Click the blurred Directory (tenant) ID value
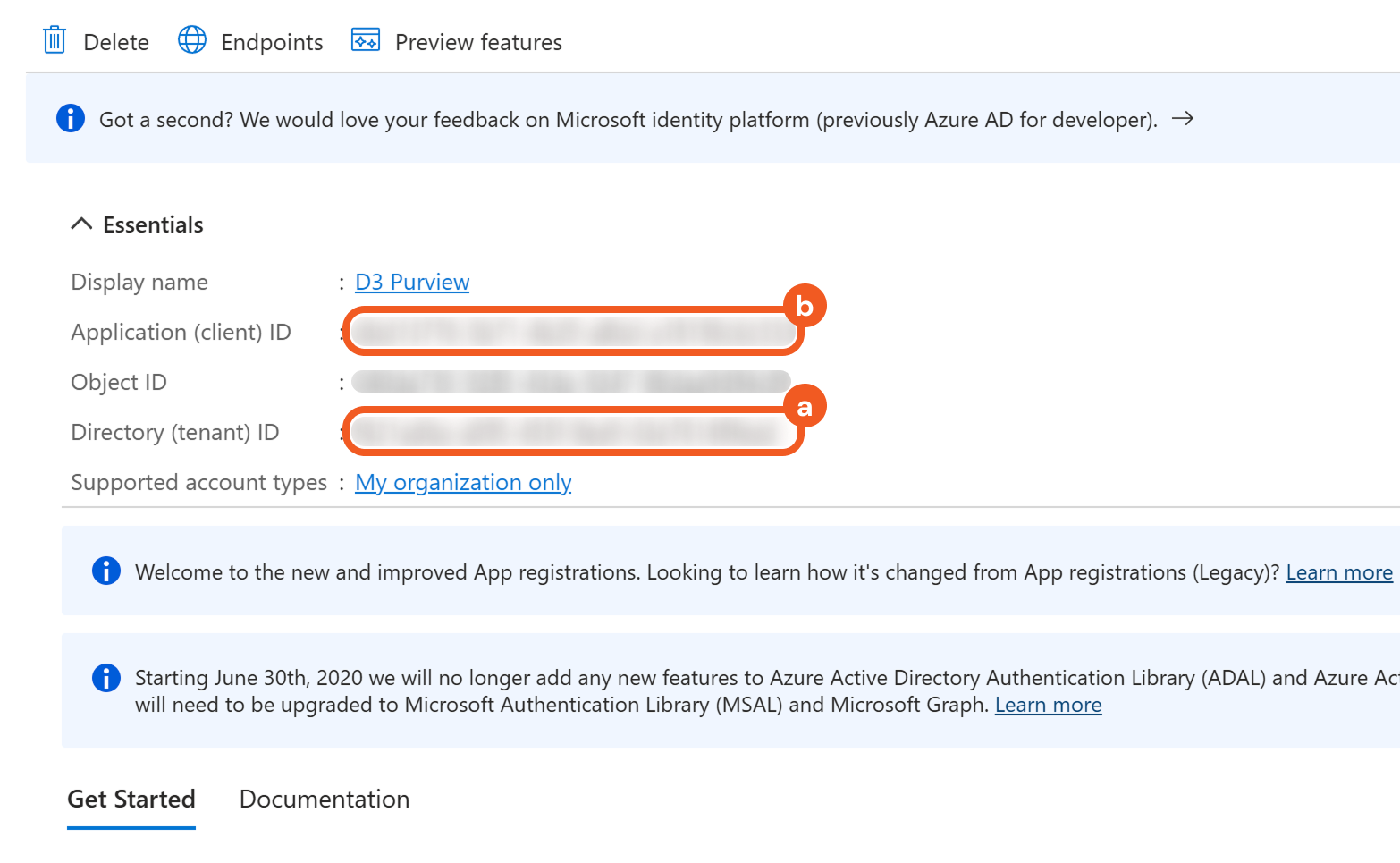 572,433
